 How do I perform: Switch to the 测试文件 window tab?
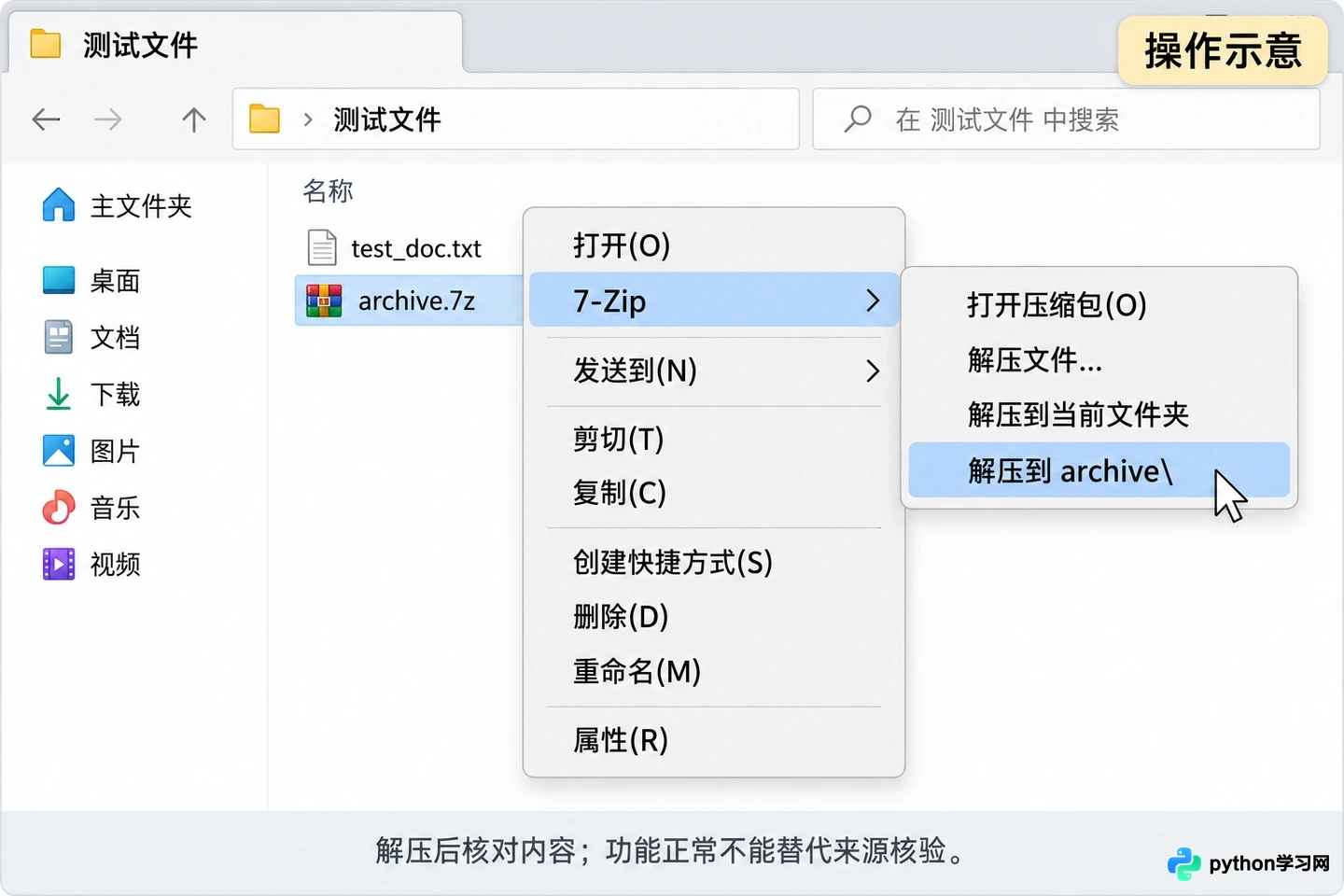click(235, 43)
